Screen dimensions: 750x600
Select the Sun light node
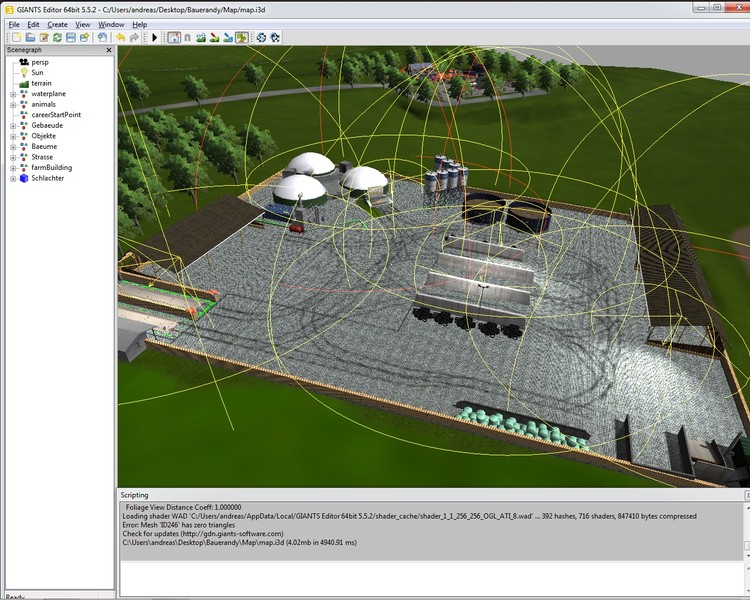[x=37, y=73]
